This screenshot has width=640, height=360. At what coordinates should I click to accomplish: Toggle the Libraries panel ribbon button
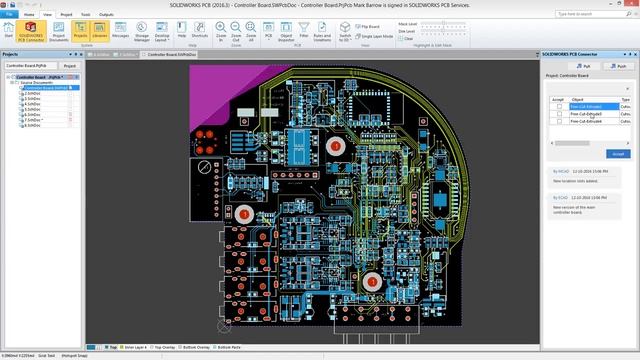click(x=100, y=31)
